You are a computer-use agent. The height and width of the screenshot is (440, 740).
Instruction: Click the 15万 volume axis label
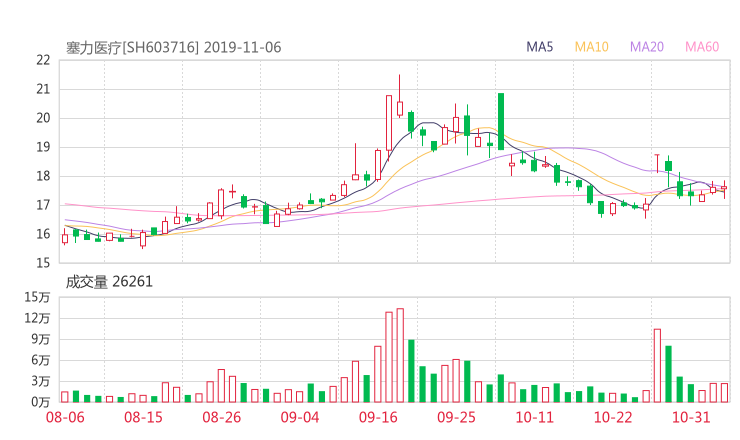coord(37,297)
